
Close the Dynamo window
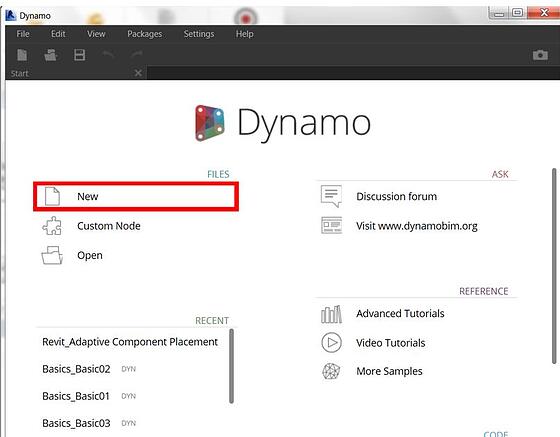pos(544,13)
